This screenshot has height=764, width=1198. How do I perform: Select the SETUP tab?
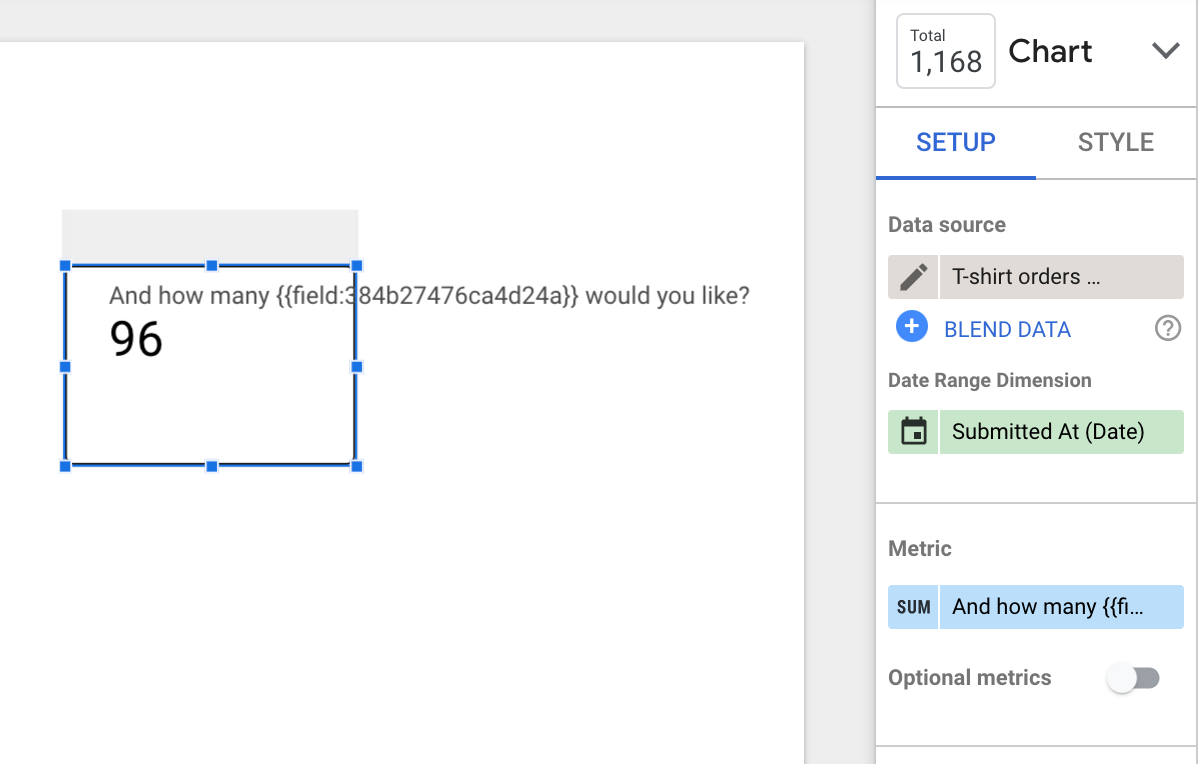point(956,142)
